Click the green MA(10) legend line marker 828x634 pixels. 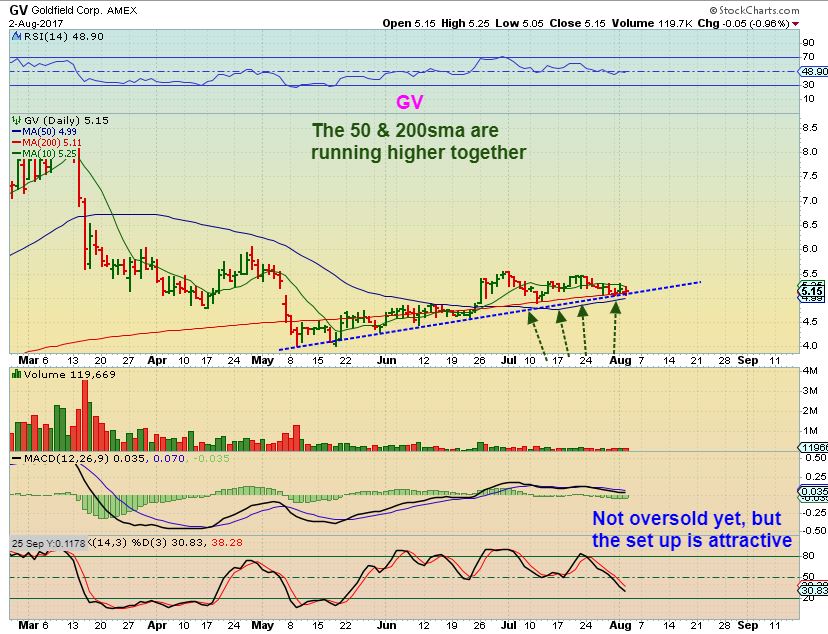16,154
